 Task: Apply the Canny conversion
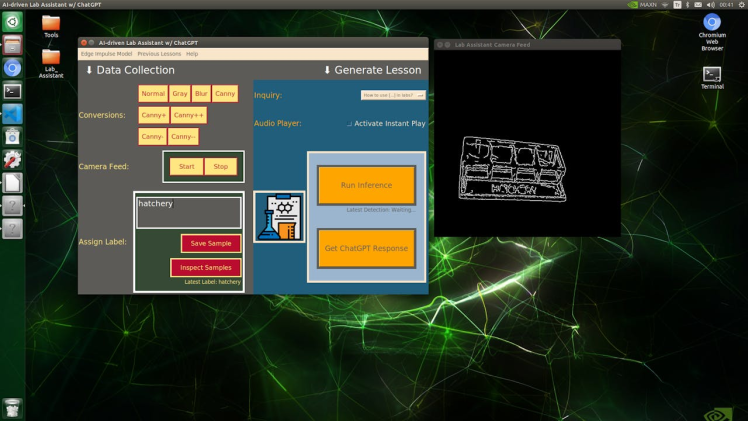coord(225,93)
